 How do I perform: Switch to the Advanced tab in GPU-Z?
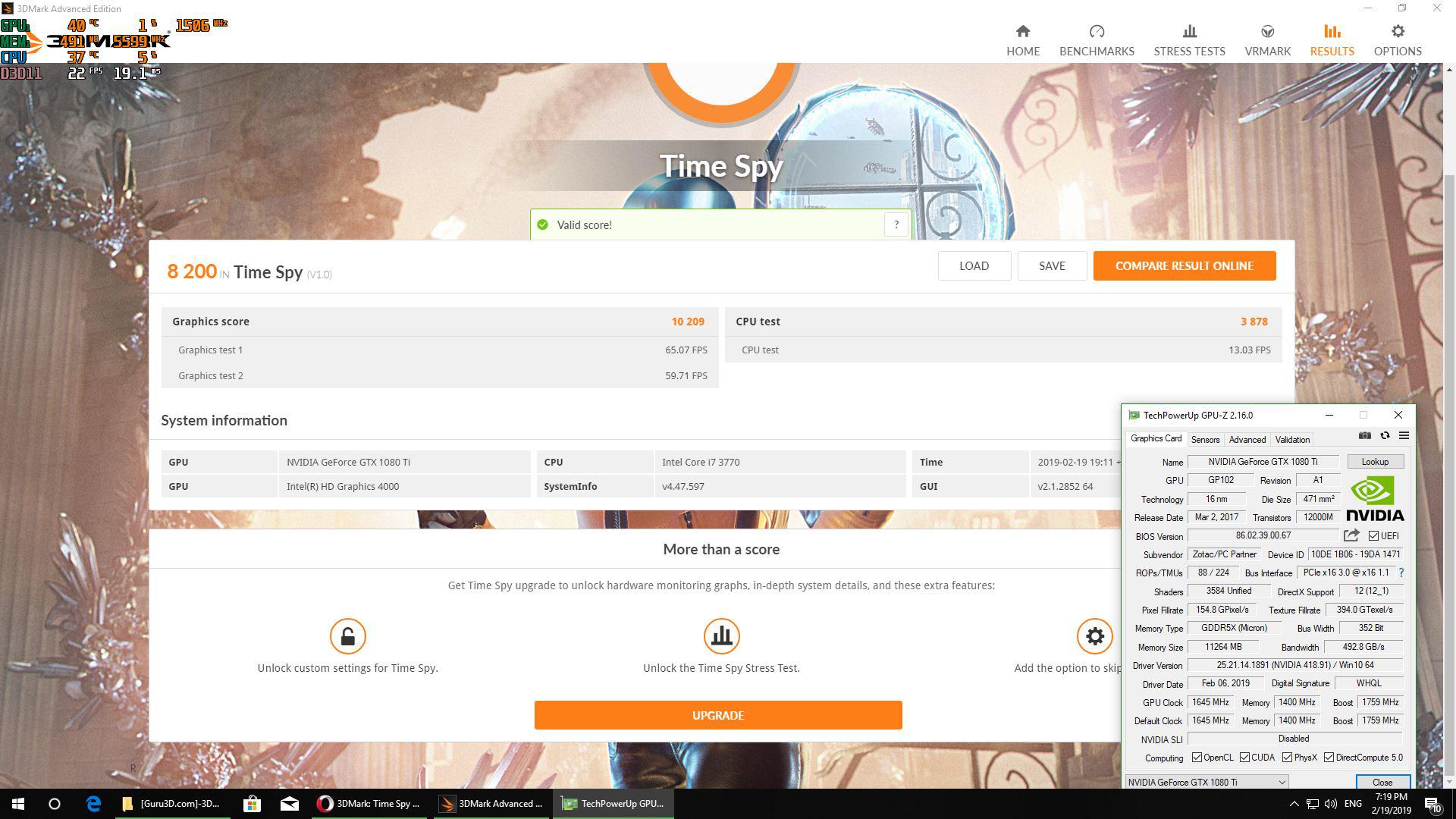click(1247, 440)
